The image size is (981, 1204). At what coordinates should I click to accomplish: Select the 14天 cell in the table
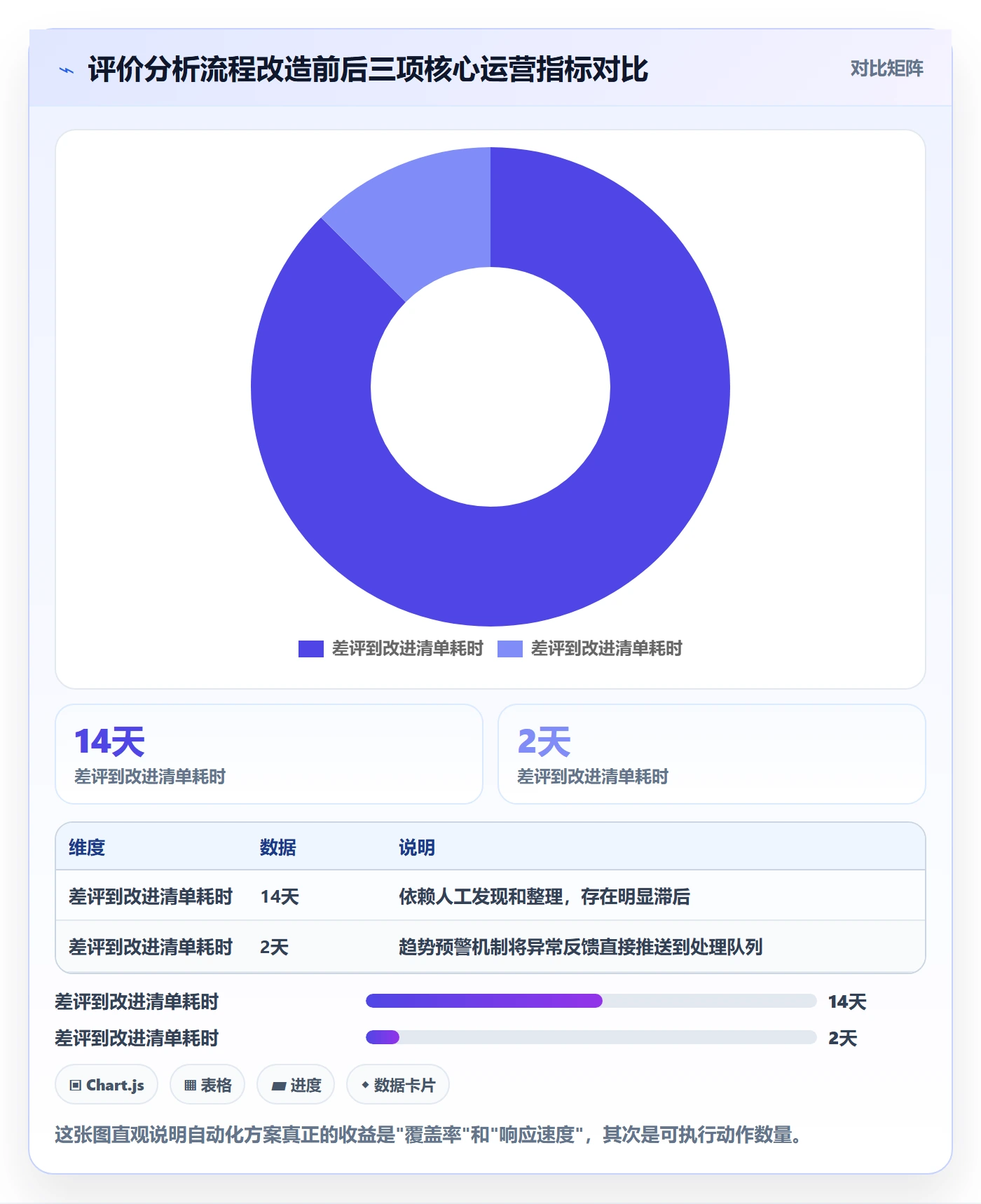(x=280, y=896)
